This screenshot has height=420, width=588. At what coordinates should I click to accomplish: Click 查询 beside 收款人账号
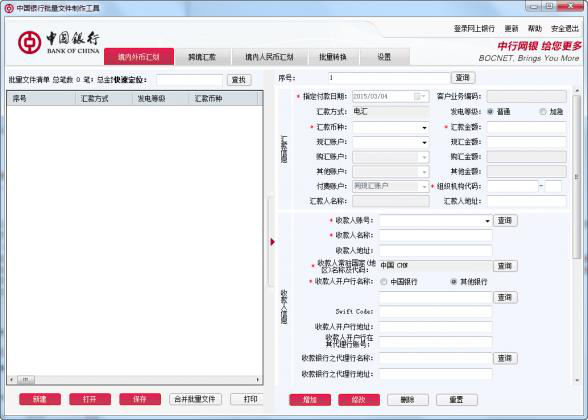pos(505,221)
